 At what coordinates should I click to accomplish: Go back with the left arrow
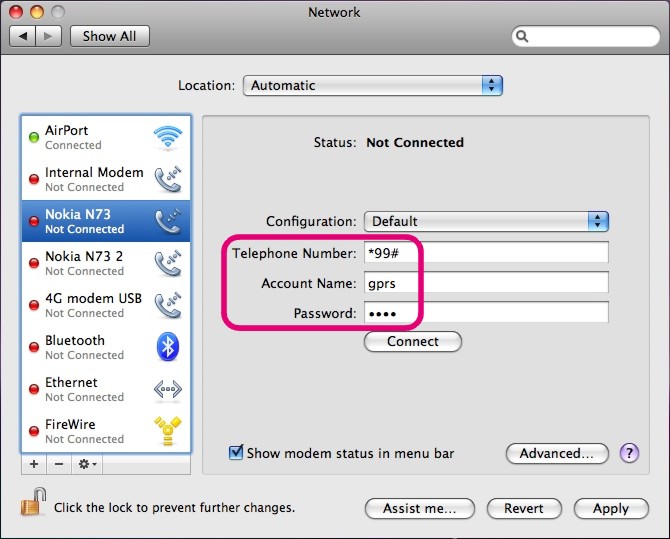23,36
